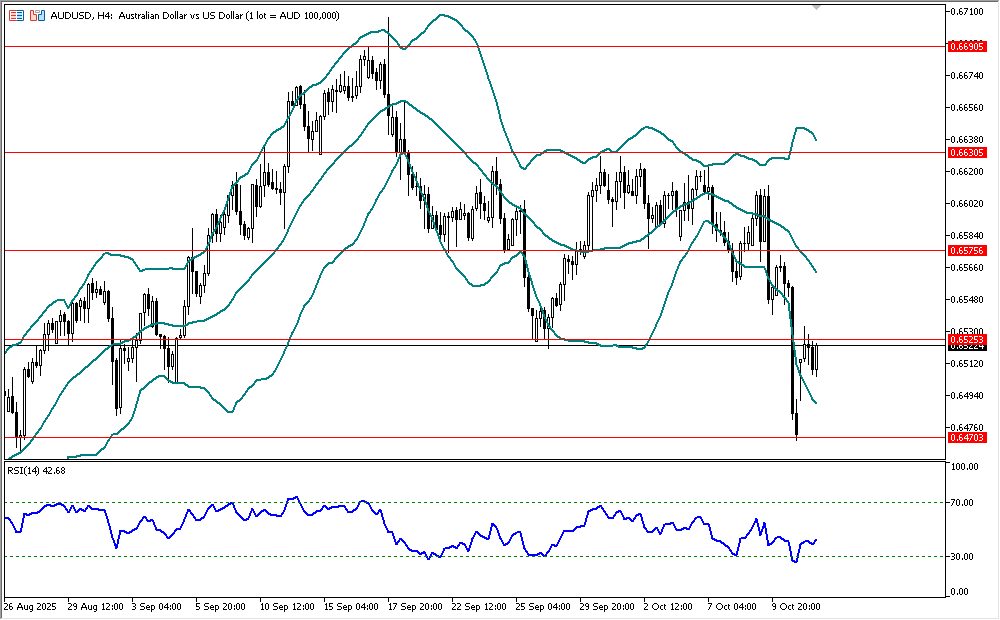The height and width of the screenshot is (620, 1000).
Task: Select the red 0.66905 price level label
Action: (x=967, y=46)
